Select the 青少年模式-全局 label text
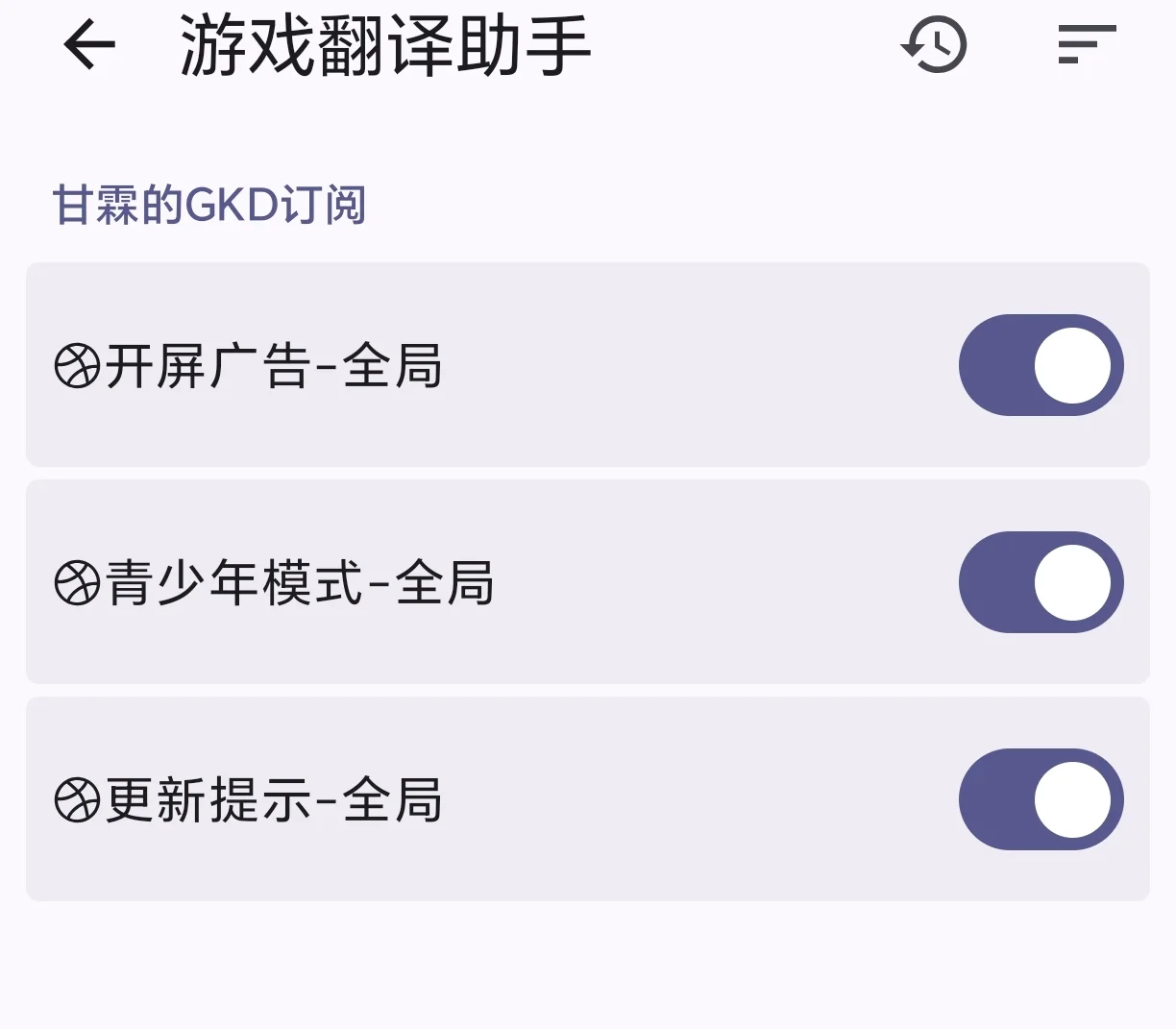This screenshot has width=1176, height=1029. pyautogui.click(x=300, y=583)
